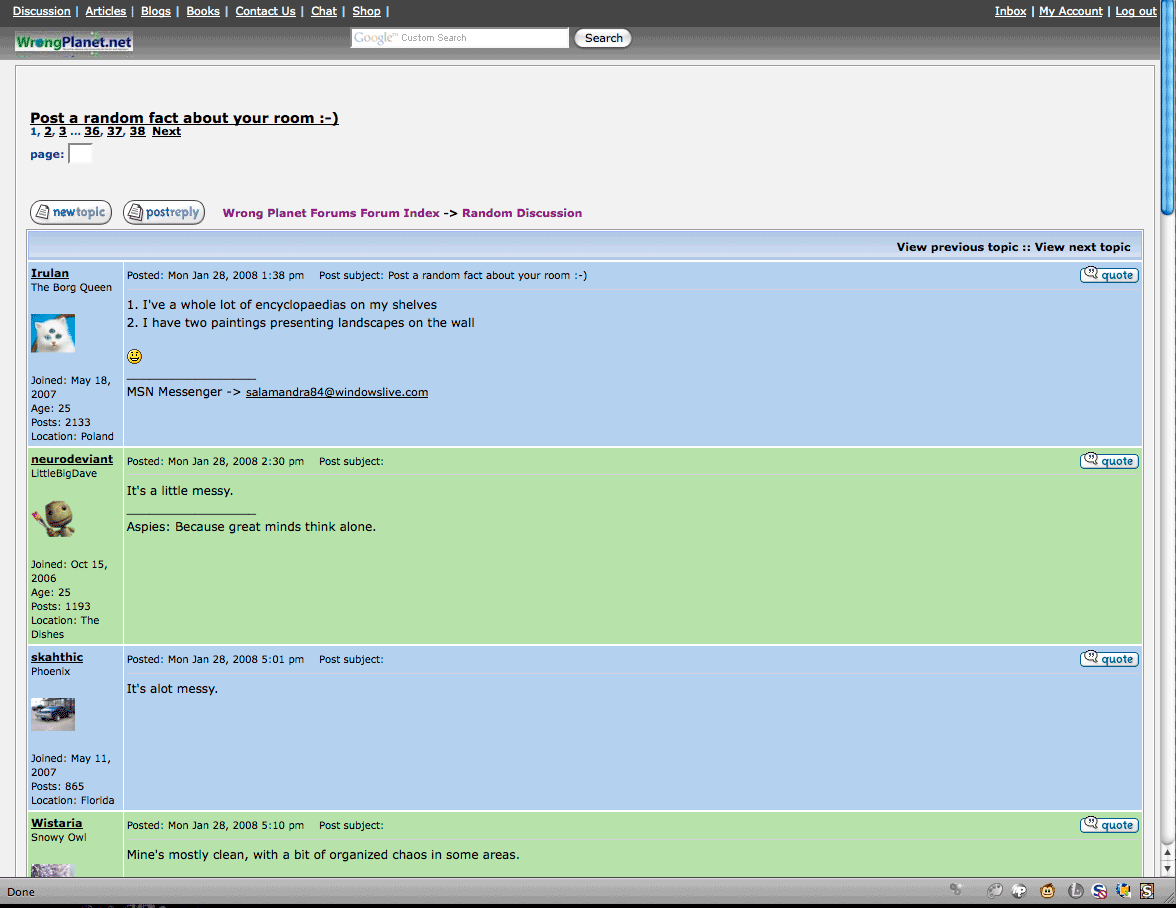1176x908 pixels.
Task: Quote skahthic's post
Action: click(1108, 658)
